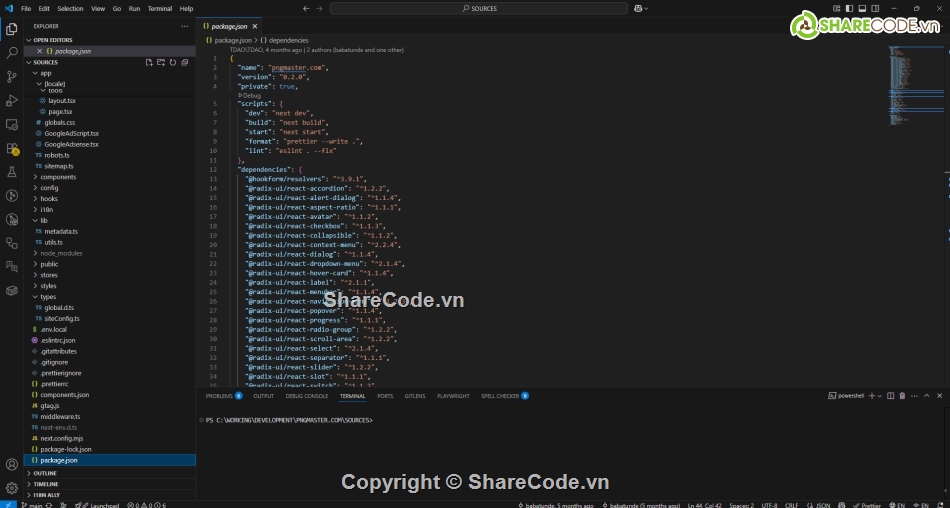Open the Copilot chat icon in title bar

coord(638,8)
